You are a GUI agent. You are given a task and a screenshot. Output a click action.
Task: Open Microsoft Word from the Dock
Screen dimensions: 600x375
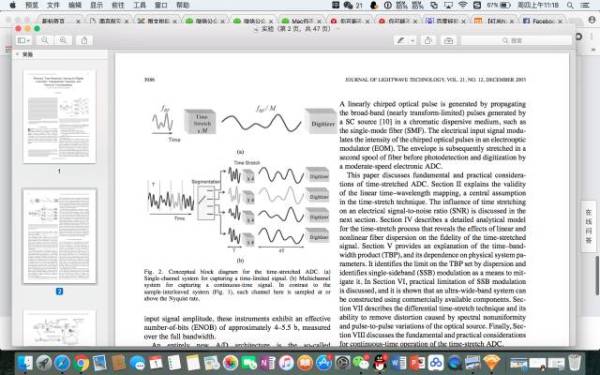(x=398, y=362)
